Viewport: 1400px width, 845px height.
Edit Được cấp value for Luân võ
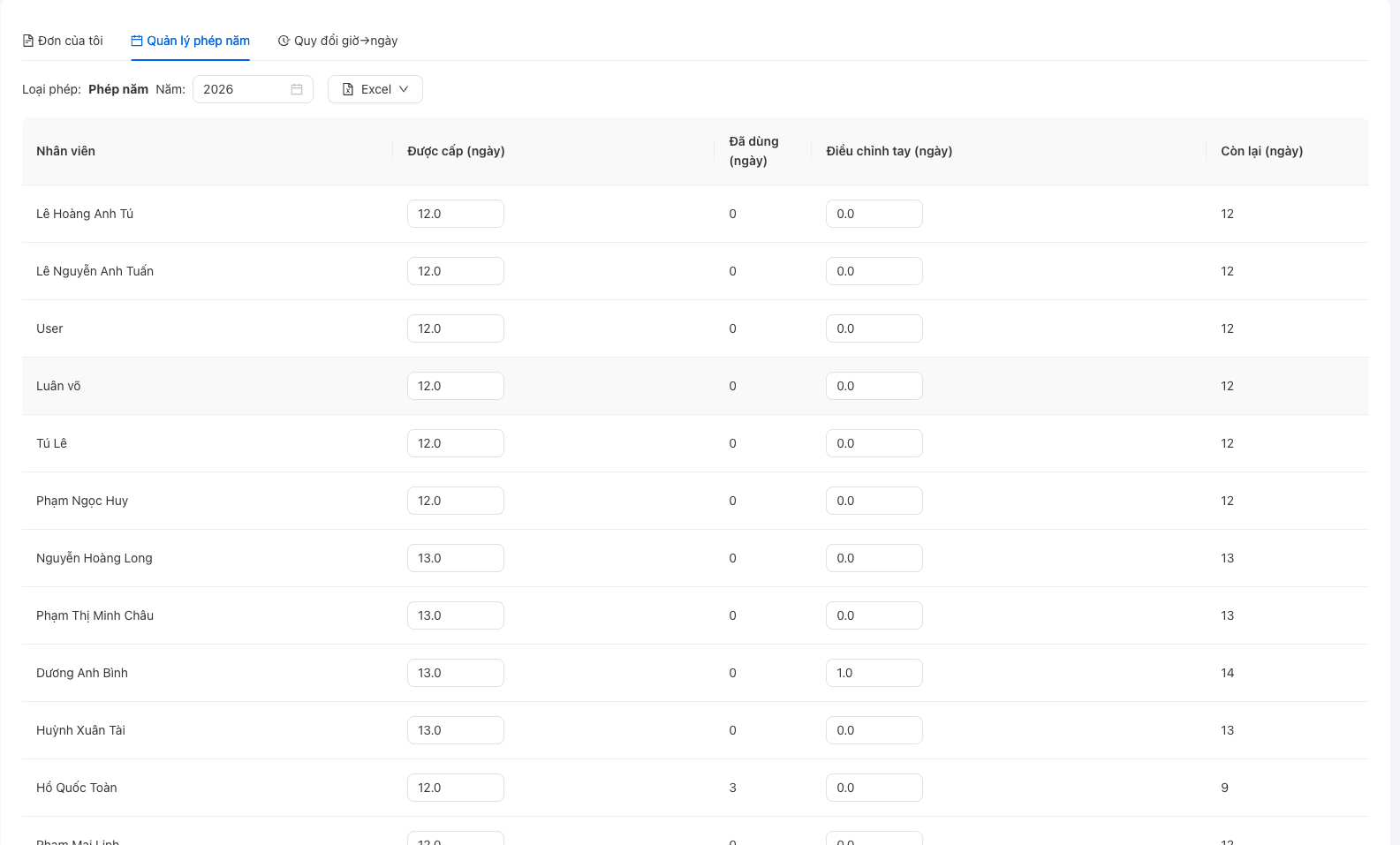(x=456, y=386)
